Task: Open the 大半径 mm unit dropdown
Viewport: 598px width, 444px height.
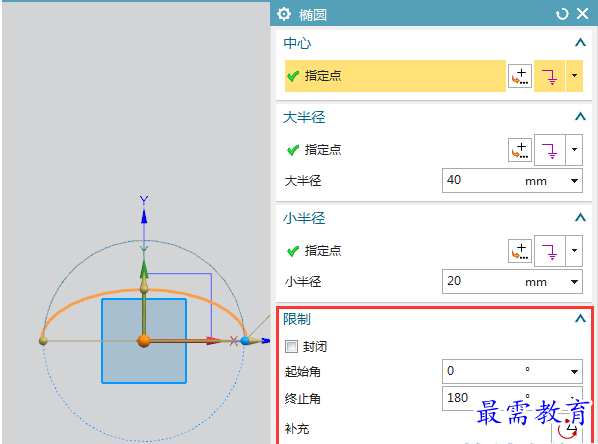Action: (x=574, y=181)
